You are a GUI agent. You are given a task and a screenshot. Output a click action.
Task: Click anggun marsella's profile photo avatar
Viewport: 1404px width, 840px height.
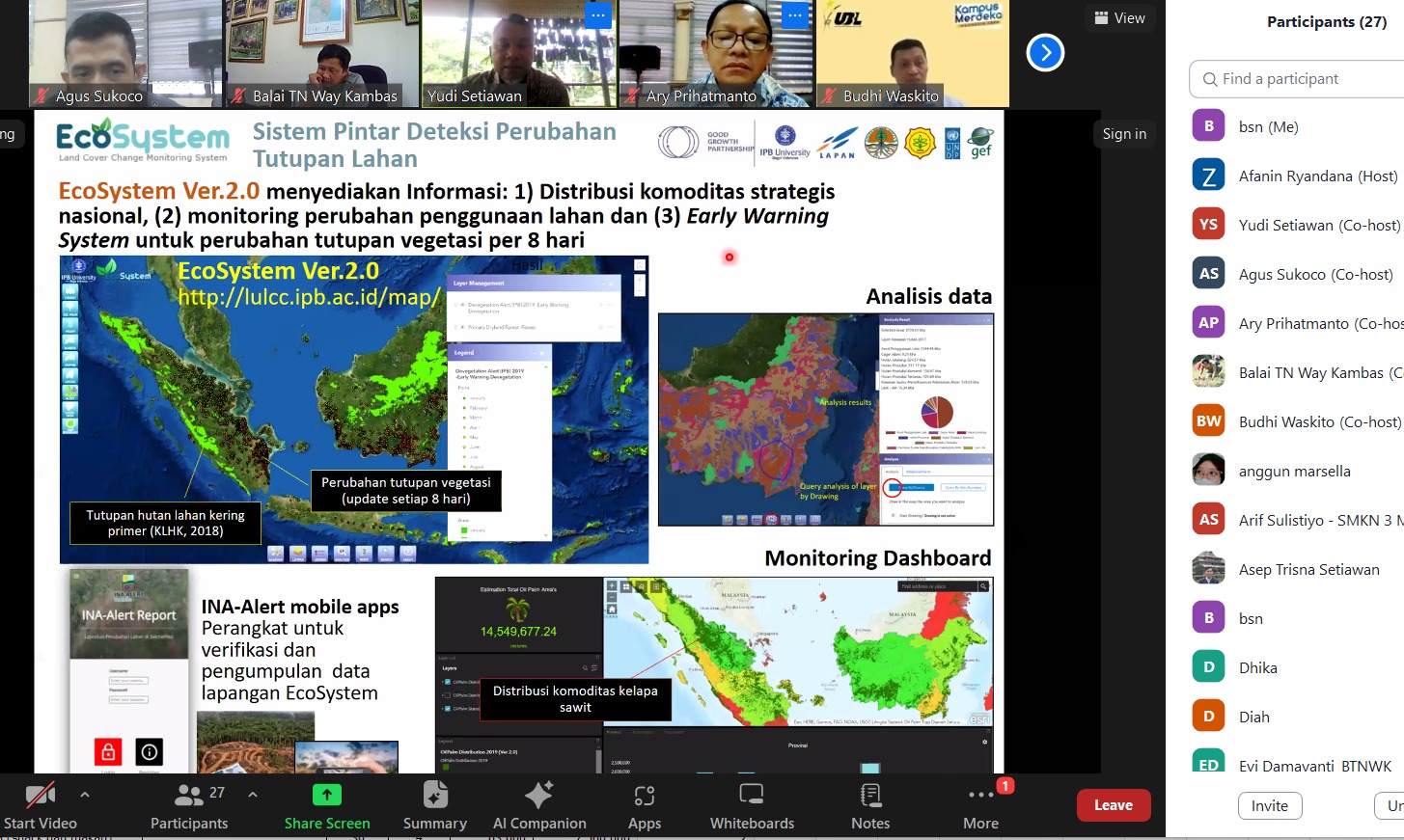pos(1209,471)
